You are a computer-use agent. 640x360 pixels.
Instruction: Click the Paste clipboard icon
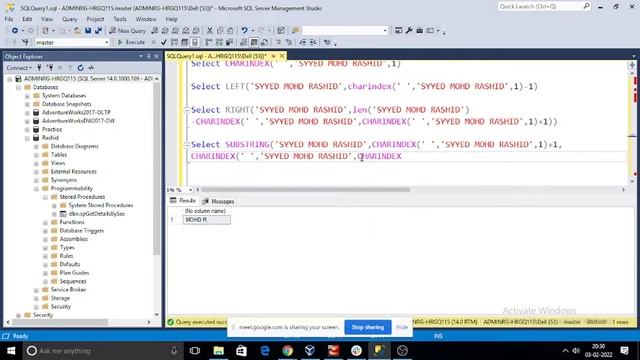tap(230, 31)
